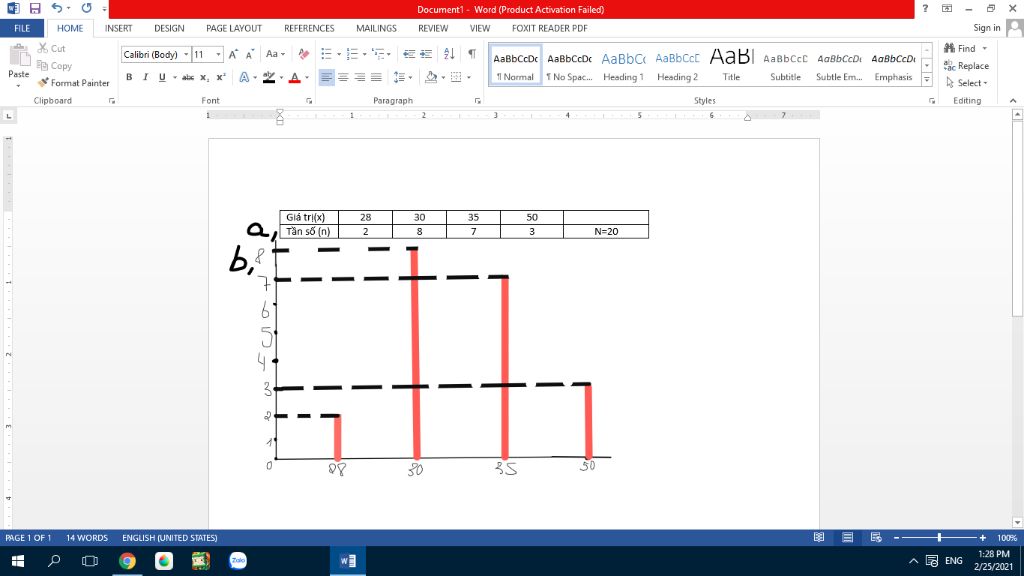The width and height of the screenshot is (1024, 576).
Task: Open Line and Paragraph Spacing menu
Action: pos(402,77)
